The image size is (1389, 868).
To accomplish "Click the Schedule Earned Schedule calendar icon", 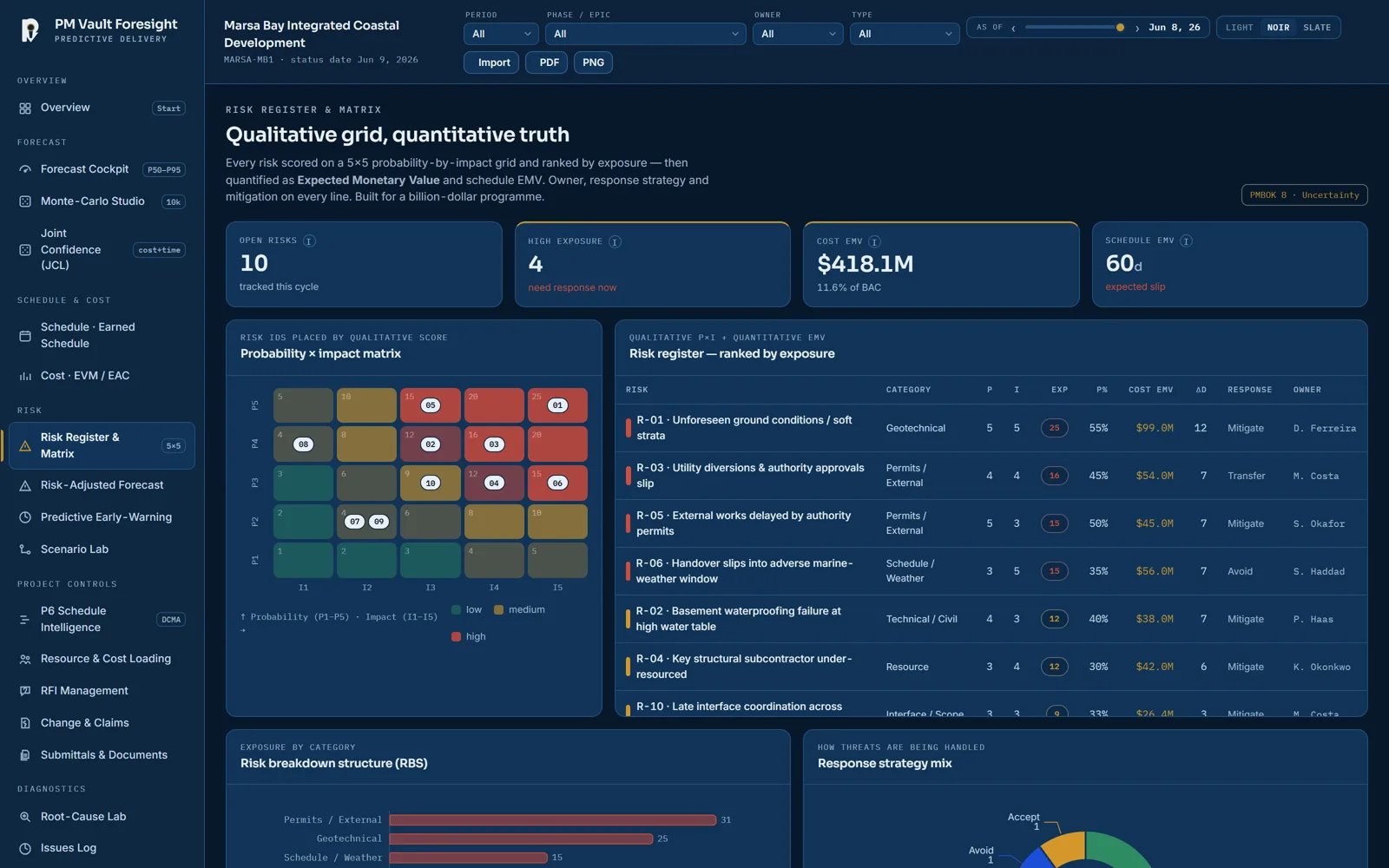I will tap(25, 335).
